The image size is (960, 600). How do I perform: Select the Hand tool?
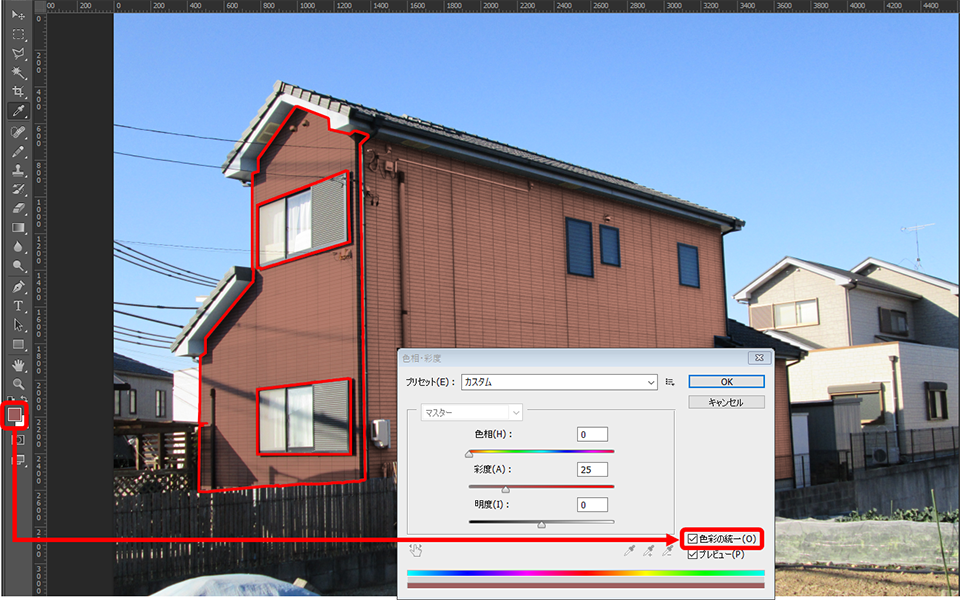click(x=18, y=366)
